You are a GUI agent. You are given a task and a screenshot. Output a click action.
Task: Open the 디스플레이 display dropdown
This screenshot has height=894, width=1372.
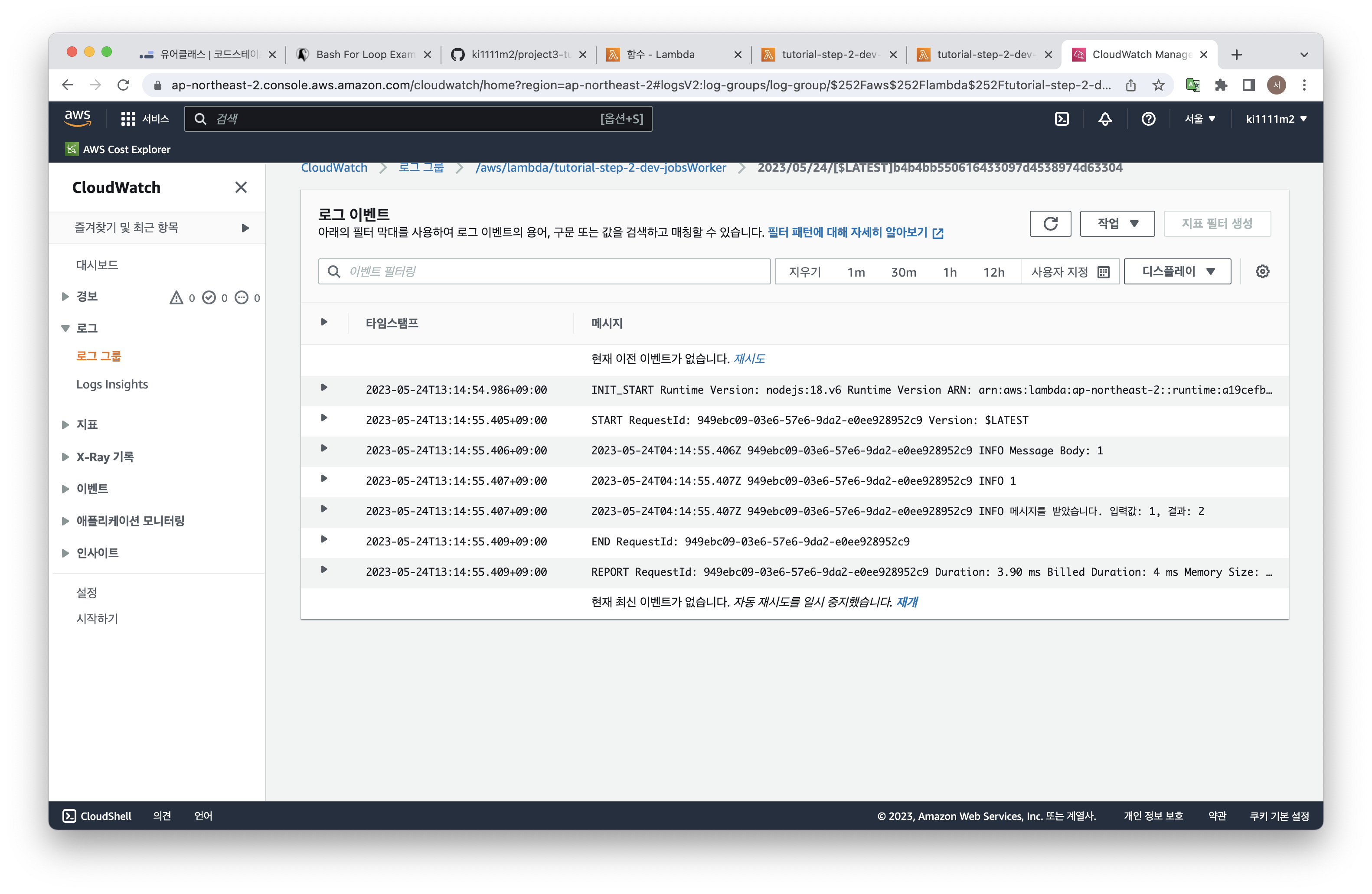point(1177,271)
